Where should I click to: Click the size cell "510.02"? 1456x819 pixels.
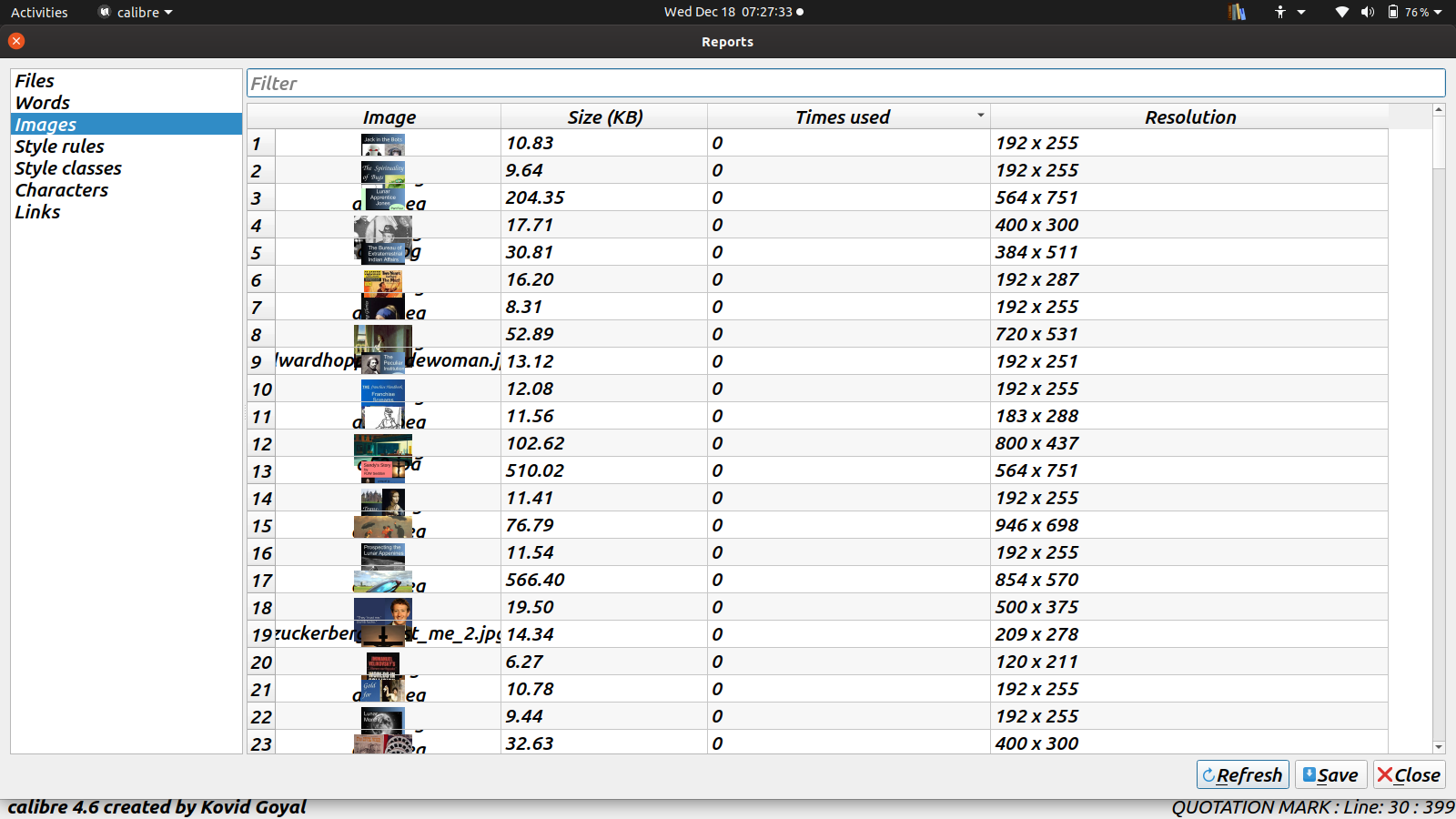(x=604, y=470)
